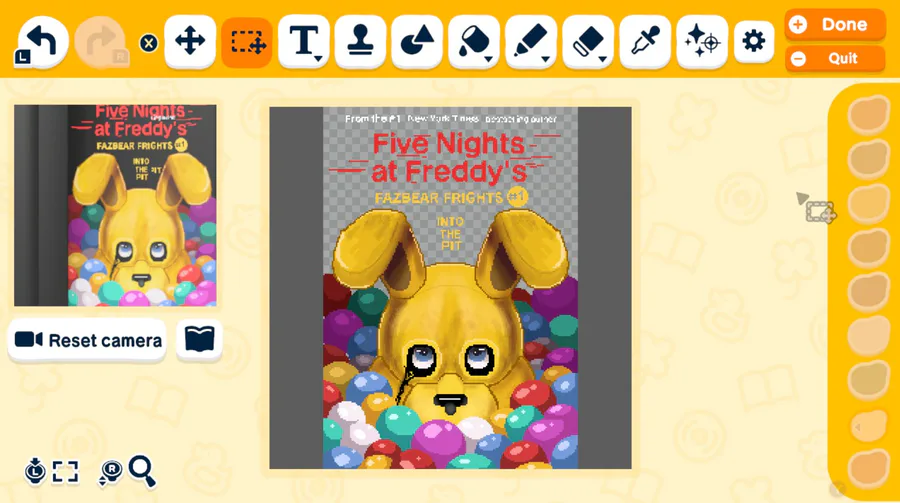Expand the Pen tool options
Screen dimensions: 900x503
tap(531, 41)
